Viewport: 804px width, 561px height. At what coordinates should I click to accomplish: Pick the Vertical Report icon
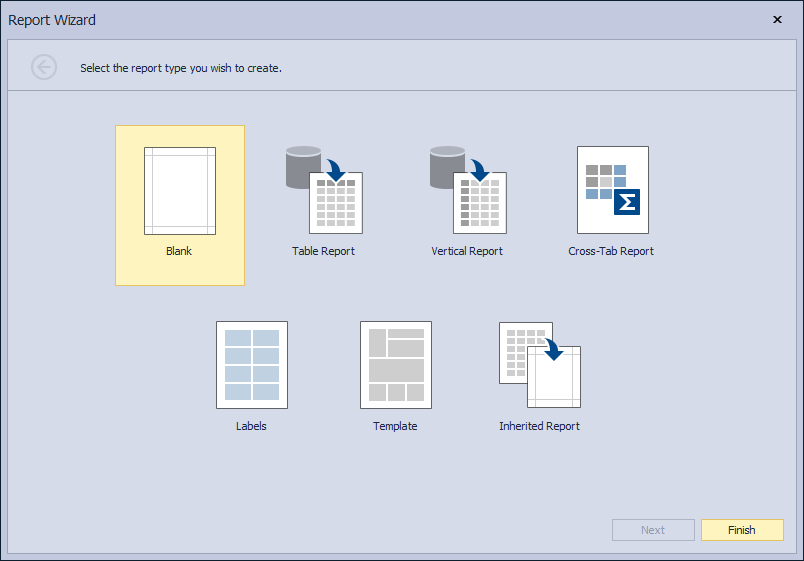tap(468, 190)
